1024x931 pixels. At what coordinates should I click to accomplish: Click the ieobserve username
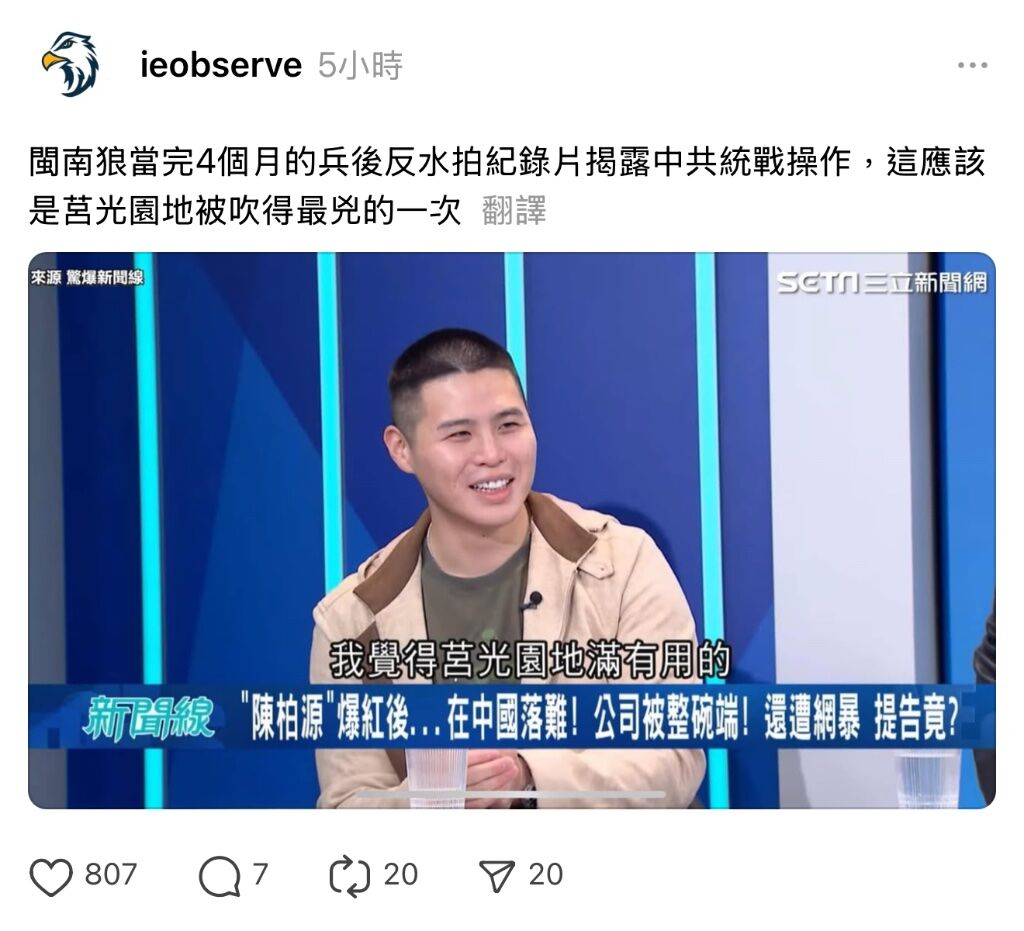click(x=221, y=65)
